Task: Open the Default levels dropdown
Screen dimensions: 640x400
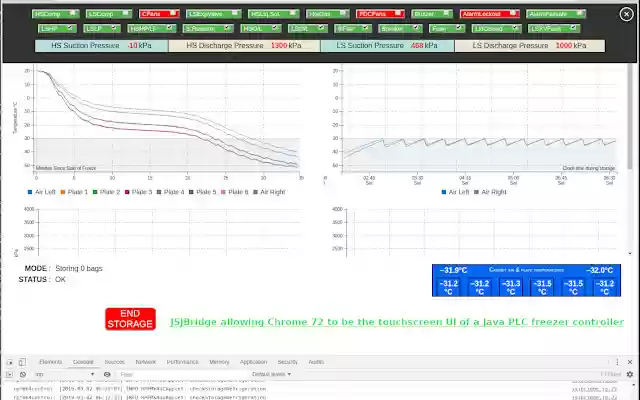Action: pos(271,374)
